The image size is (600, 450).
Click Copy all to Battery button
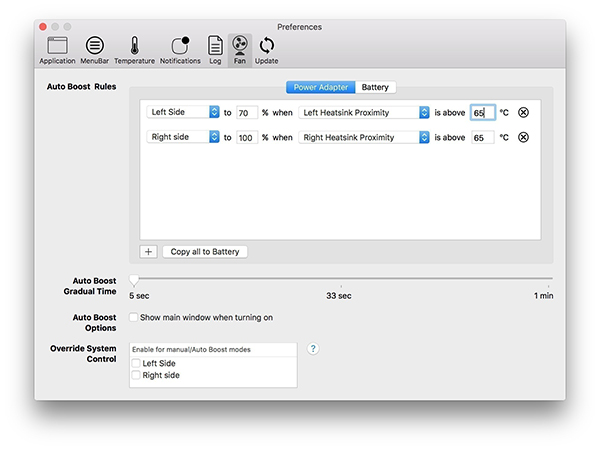[x=205, y=252]
